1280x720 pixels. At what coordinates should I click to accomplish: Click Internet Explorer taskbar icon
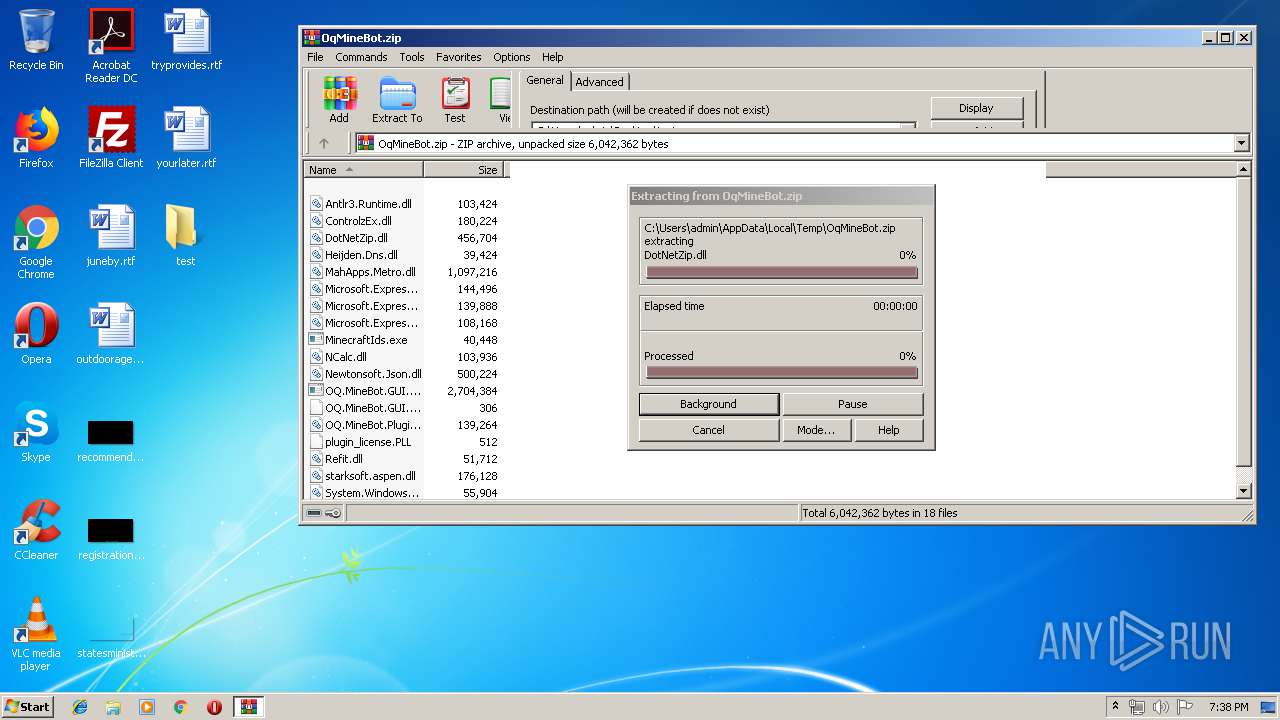(x=80, y=707)
